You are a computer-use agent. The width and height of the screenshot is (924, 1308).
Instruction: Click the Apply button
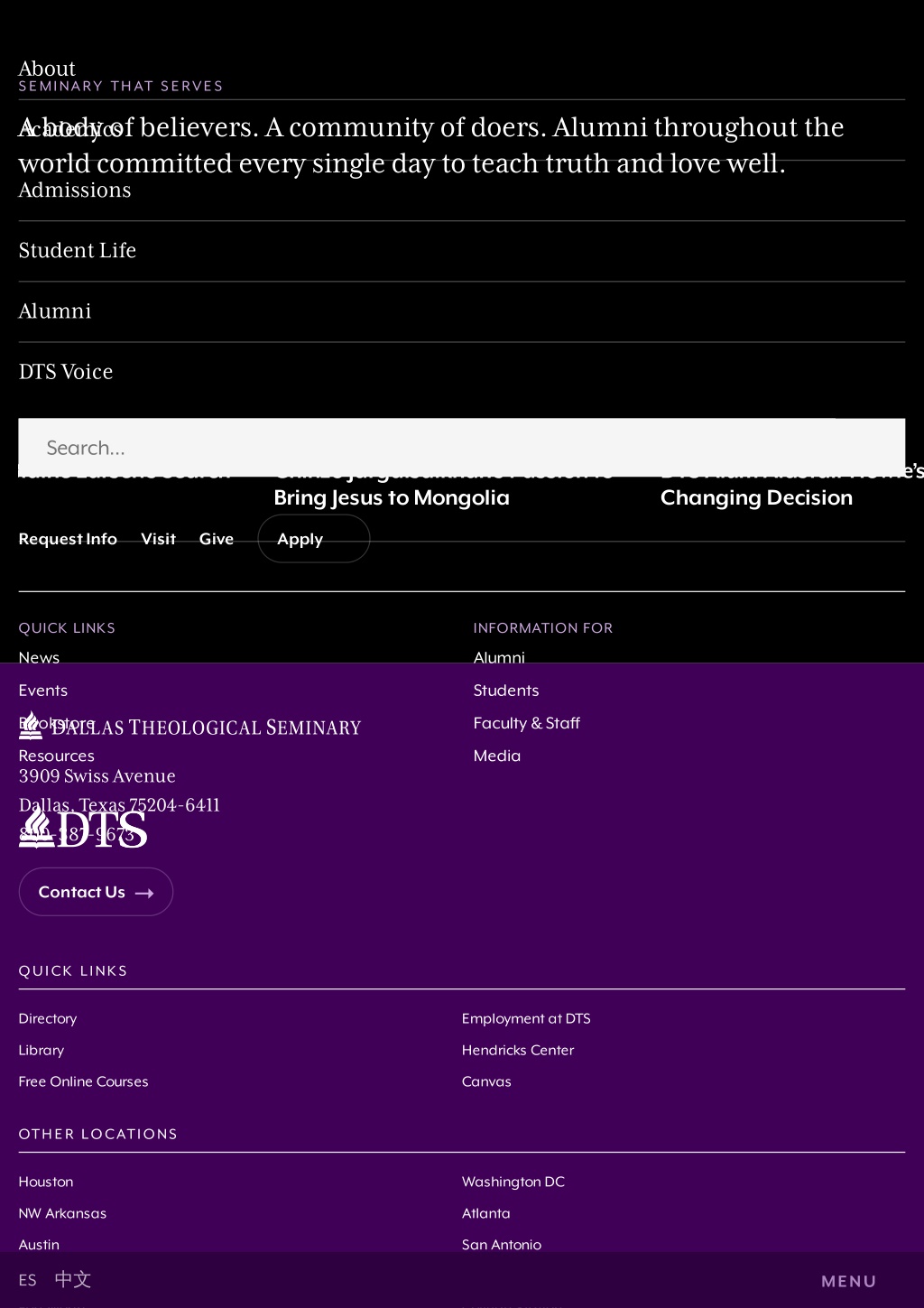point(313,539)
